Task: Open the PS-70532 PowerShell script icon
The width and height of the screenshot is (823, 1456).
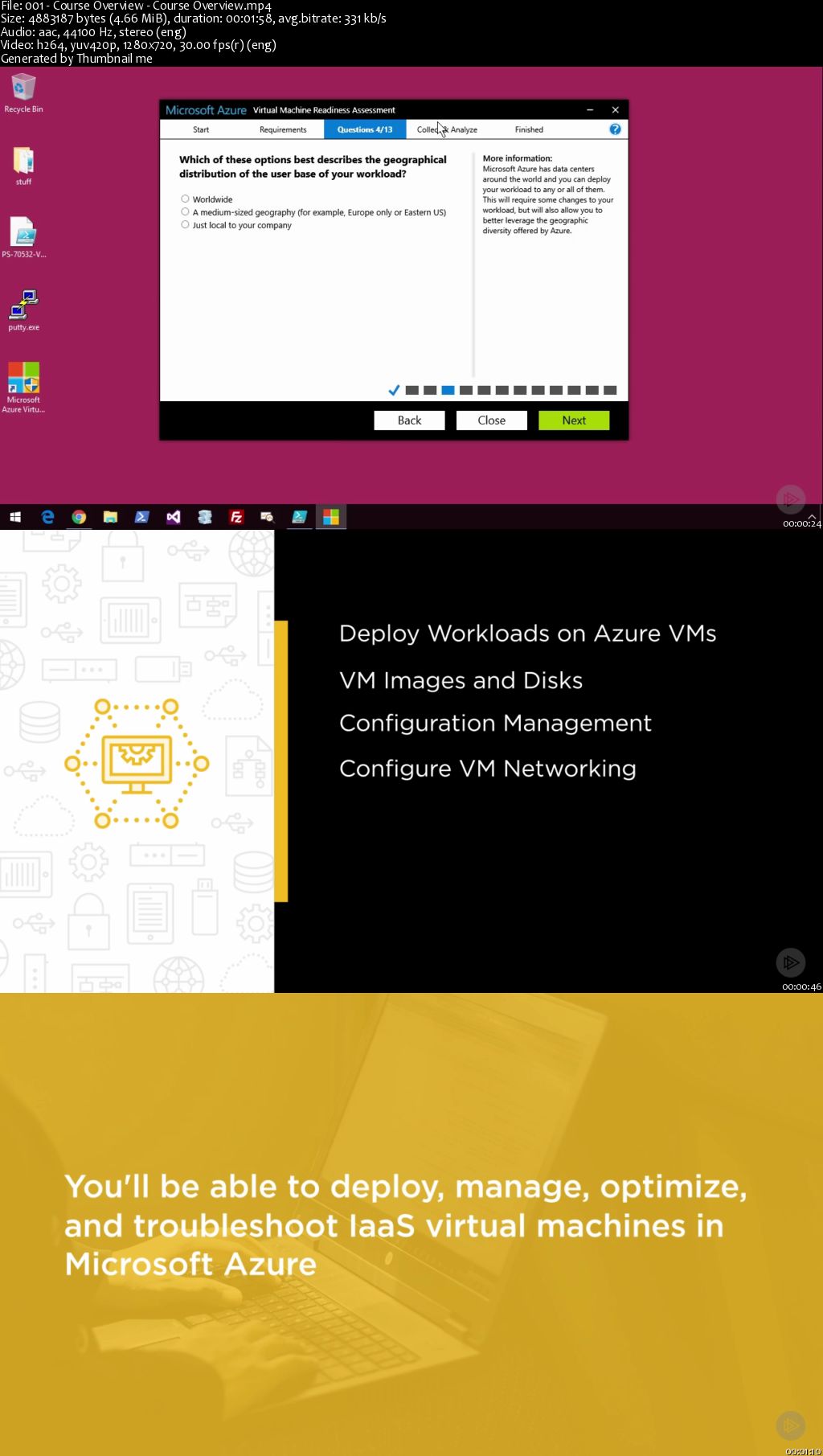Action: [23, 238]
